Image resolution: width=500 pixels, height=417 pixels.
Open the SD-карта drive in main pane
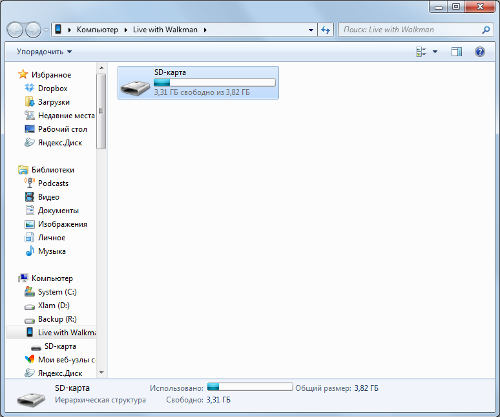(x=198, y=83)
